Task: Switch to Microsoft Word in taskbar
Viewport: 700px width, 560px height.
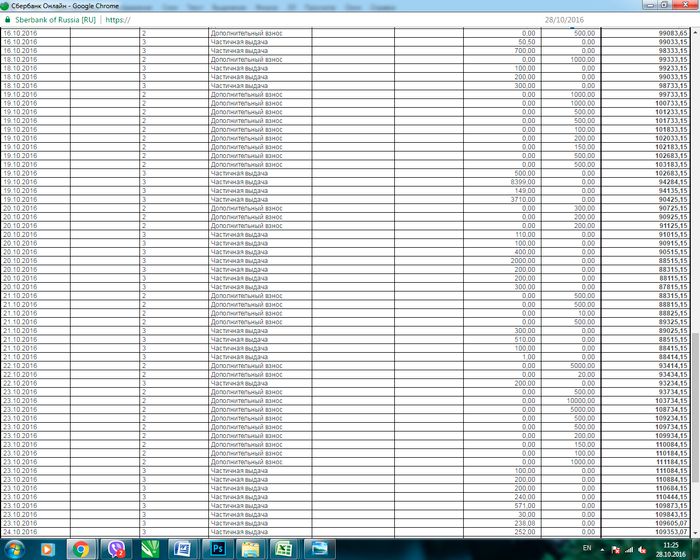Action: (183, 549)
